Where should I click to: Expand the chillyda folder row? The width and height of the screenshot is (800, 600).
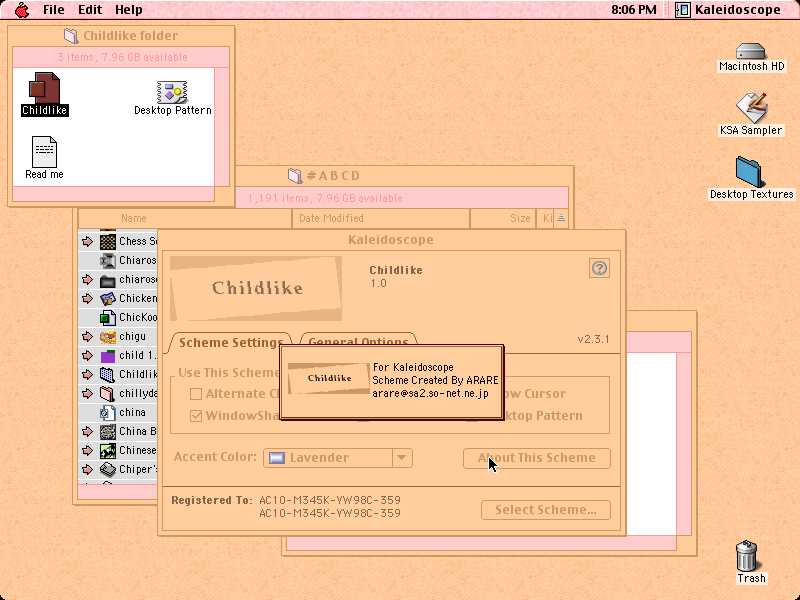(x=87, y=393)
